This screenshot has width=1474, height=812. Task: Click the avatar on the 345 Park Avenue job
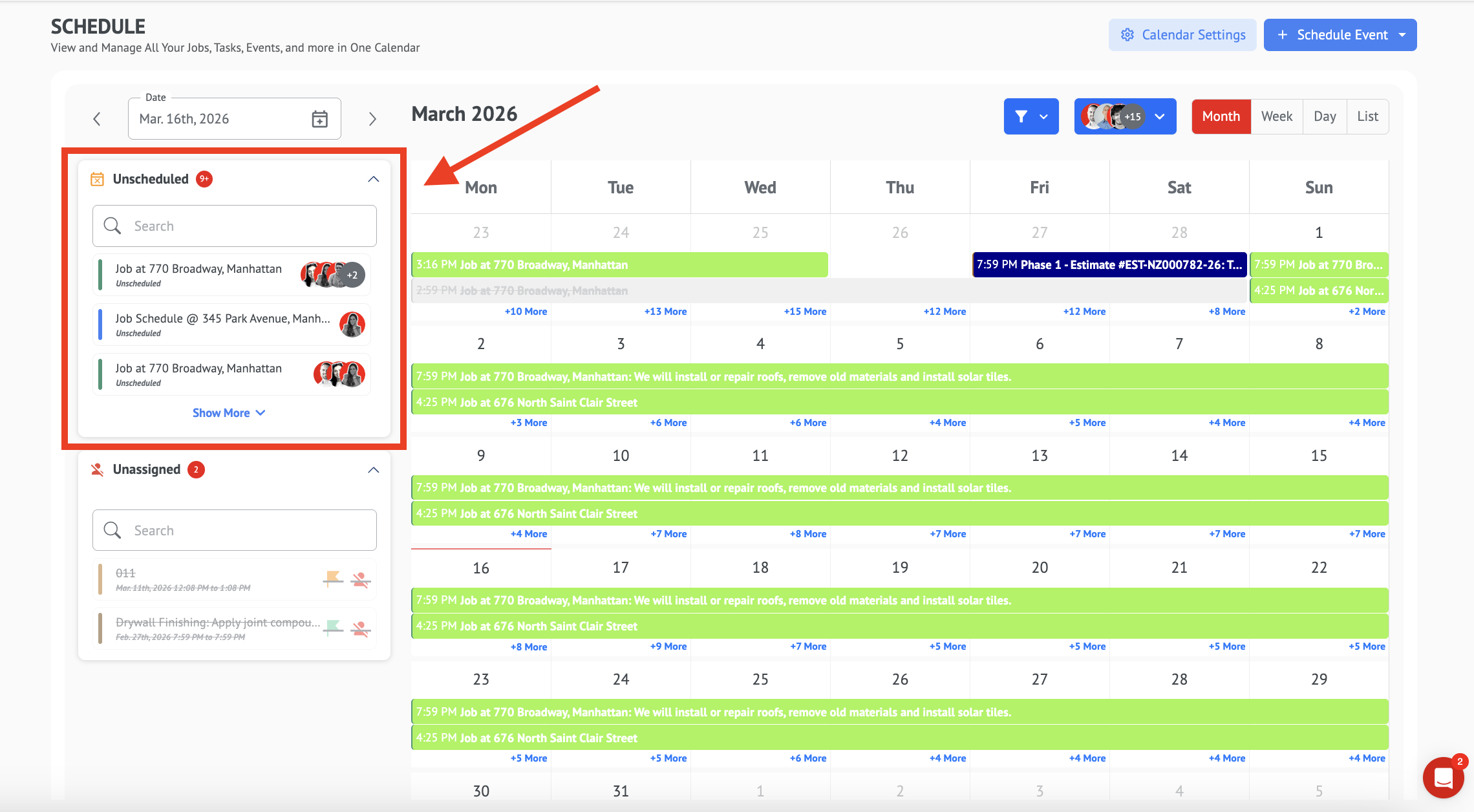(352, 325)
